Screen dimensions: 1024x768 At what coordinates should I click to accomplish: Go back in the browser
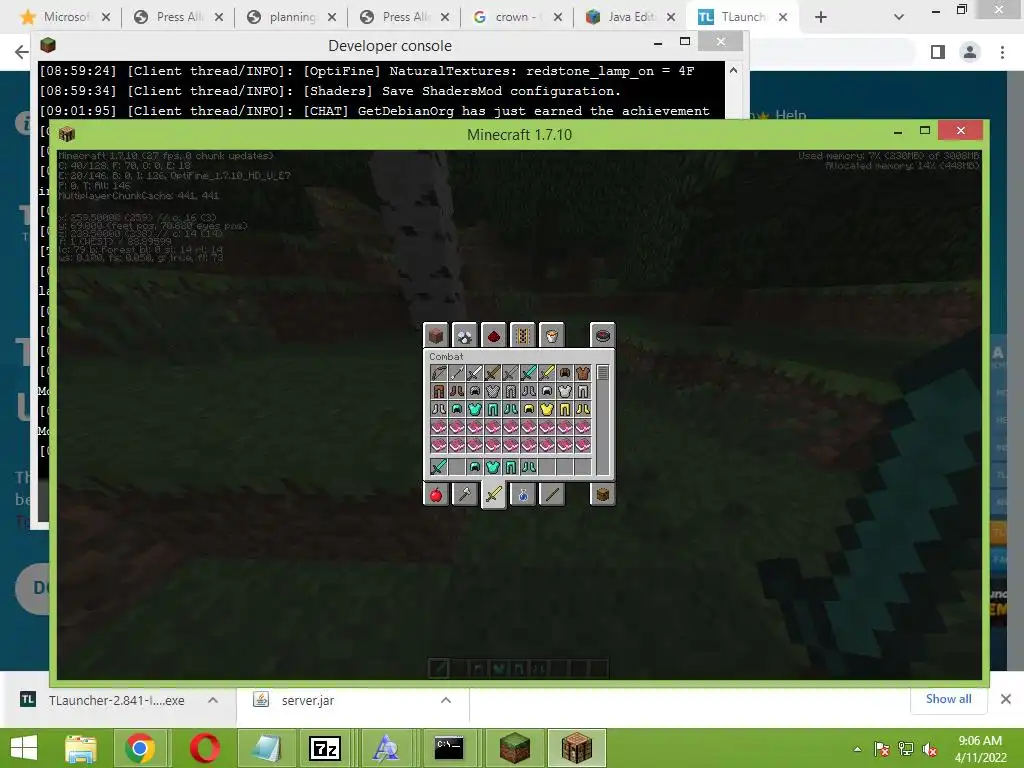click(22, 52)
